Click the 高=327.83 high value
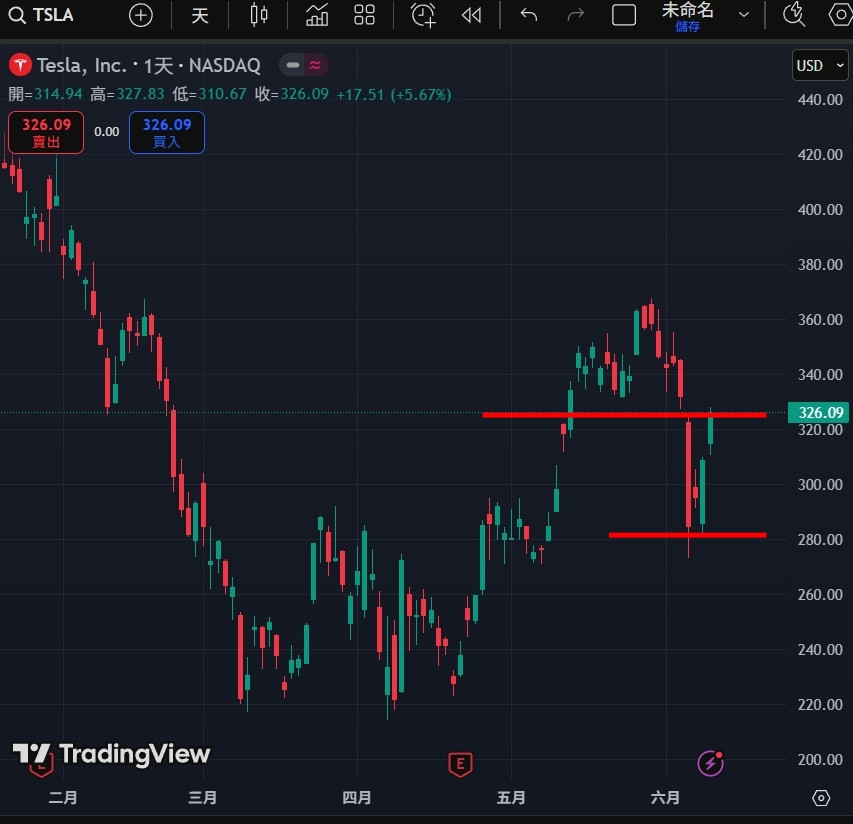Screen dimensions: 853x824 [x=127, y=94]
